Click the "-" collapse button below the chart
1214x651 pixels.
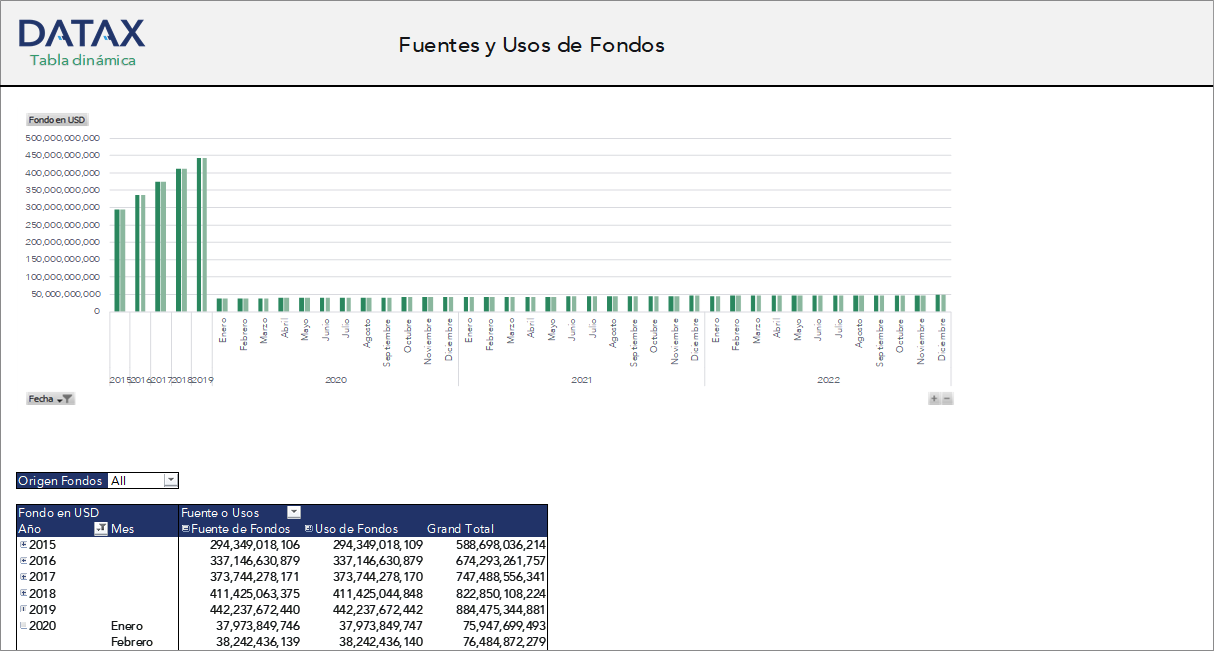947,397
